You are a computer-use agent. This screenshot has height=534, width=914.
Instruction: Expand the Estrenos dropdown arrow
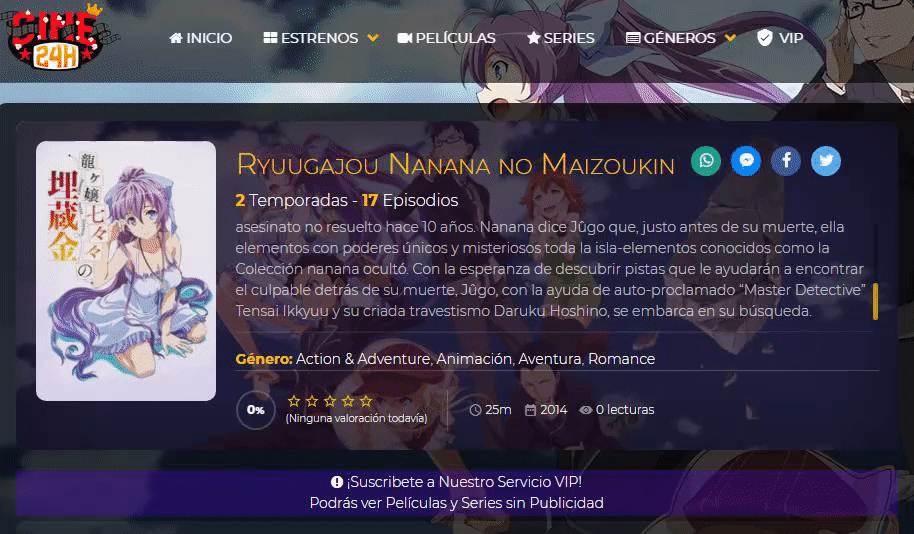(373, 38)
